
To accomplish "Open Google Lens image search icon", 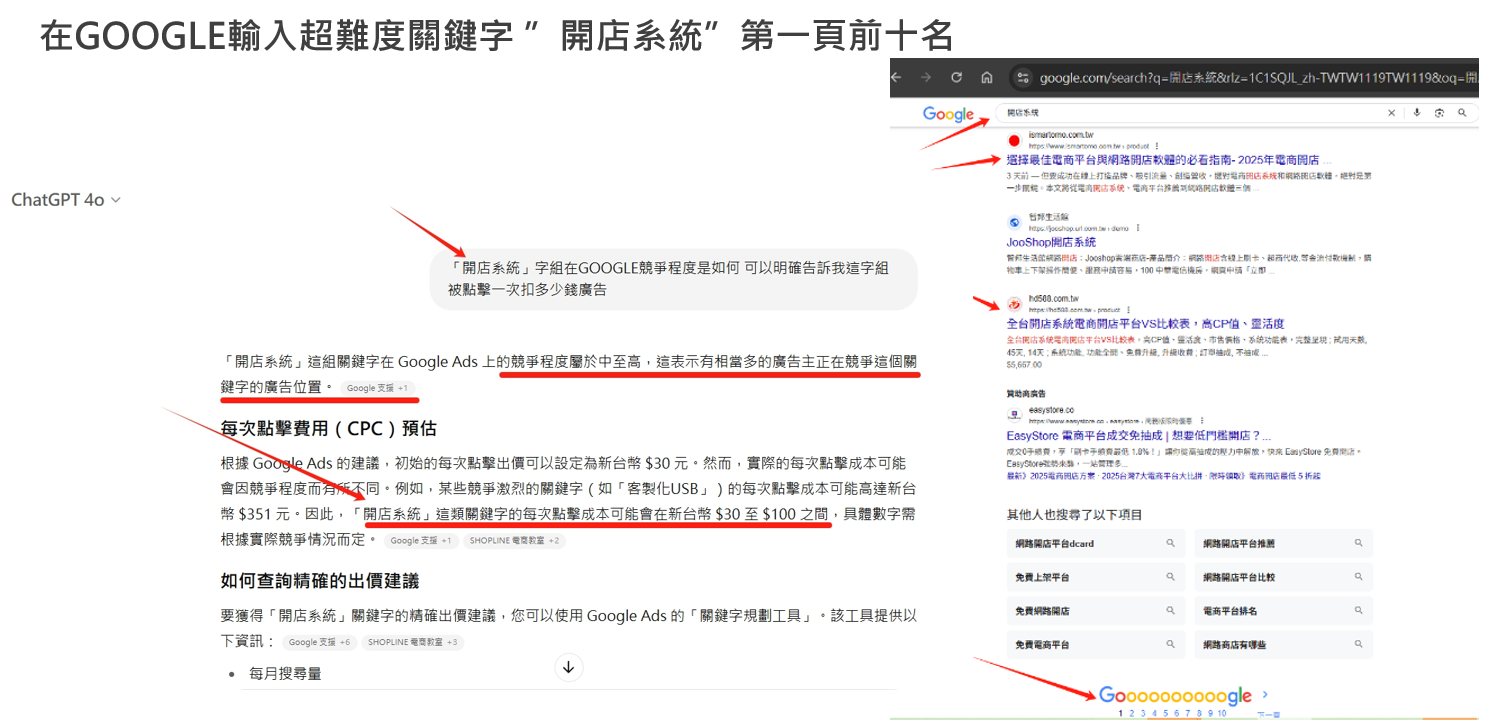I will tap(1439, 113).
